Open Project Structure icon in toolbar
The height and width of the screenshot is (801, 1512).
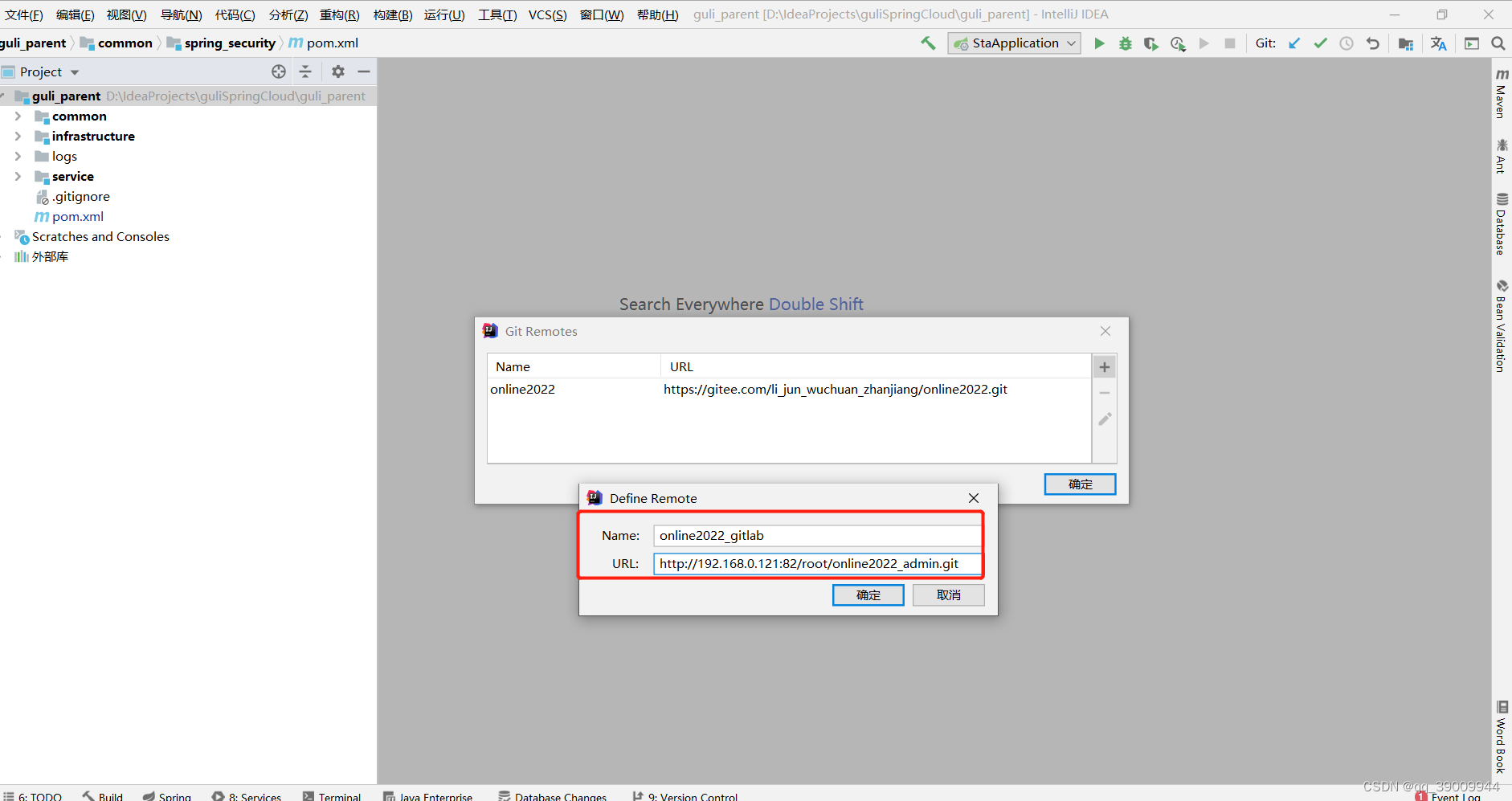[x=1406, y=43]
